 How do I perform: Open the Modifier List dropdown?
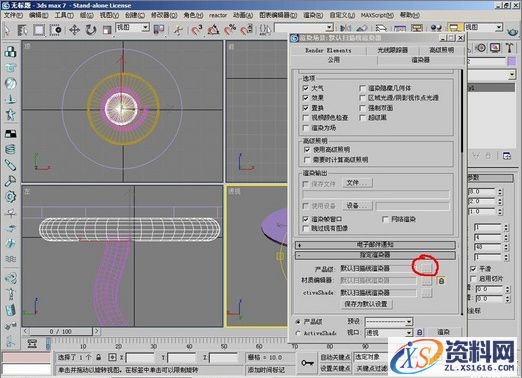point(491,75)
